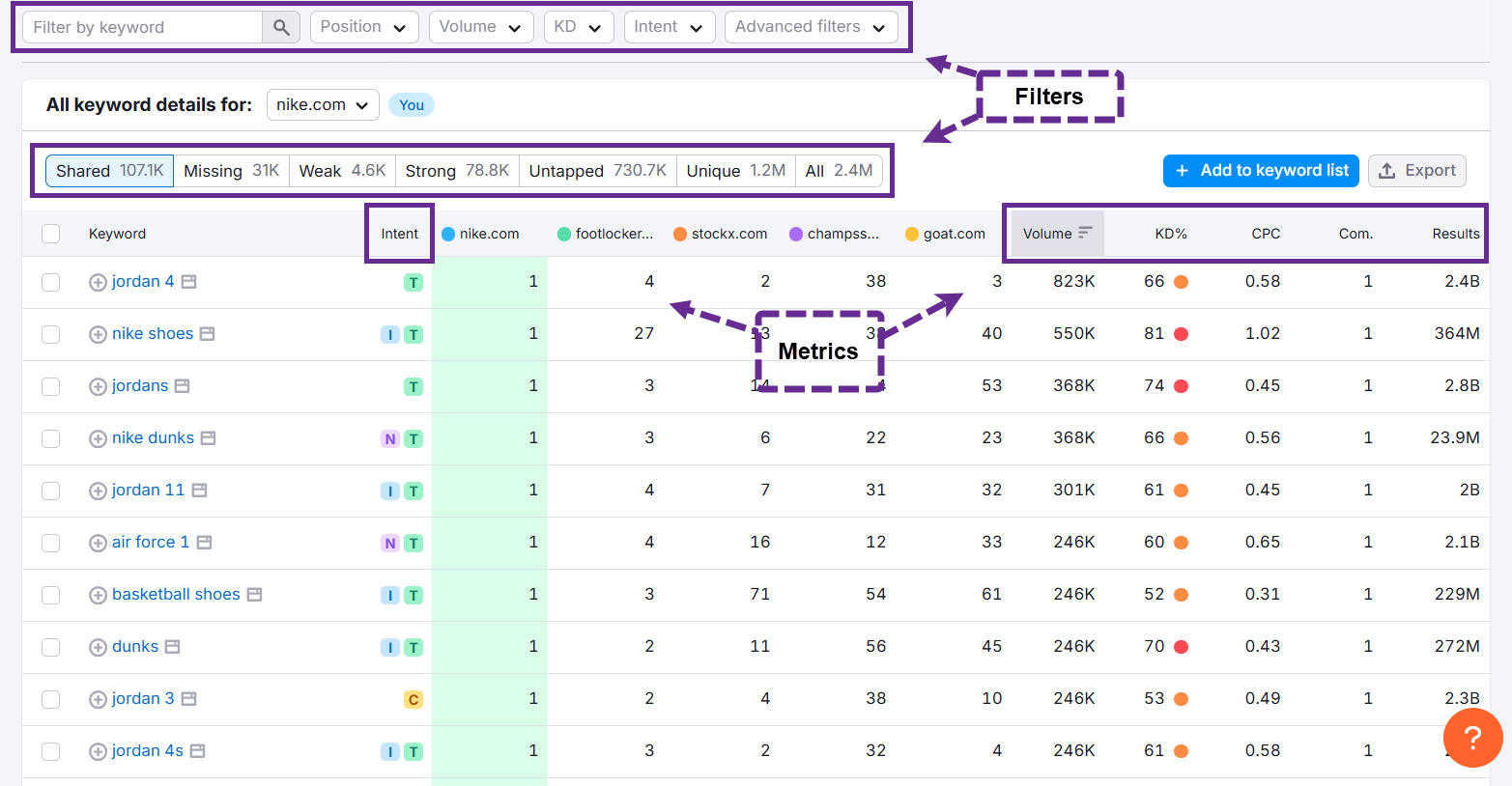
Task: Click the Commercial intent badge for jordan 3
Action: [414, 699]
